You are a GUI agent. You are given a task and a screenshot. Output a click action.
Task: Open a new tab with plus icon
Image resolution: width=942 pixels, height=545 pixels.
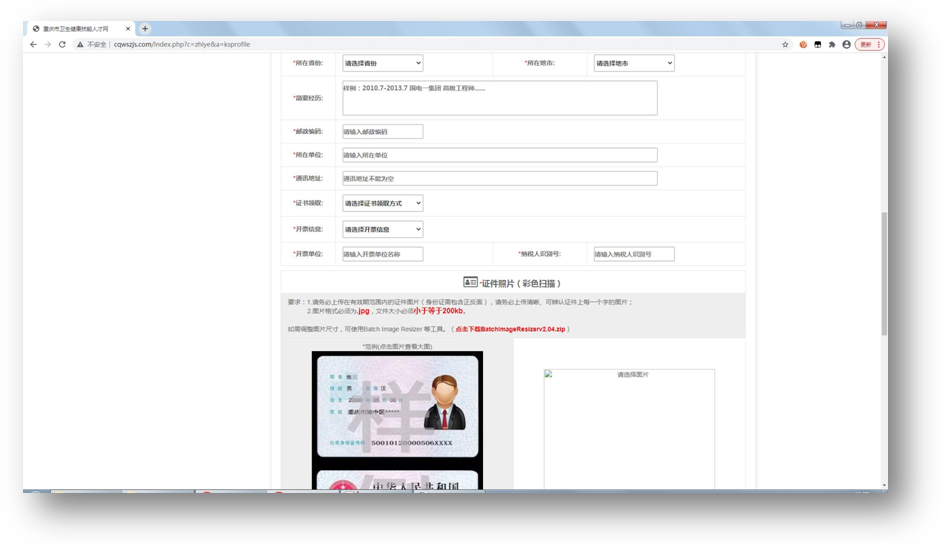145,29
